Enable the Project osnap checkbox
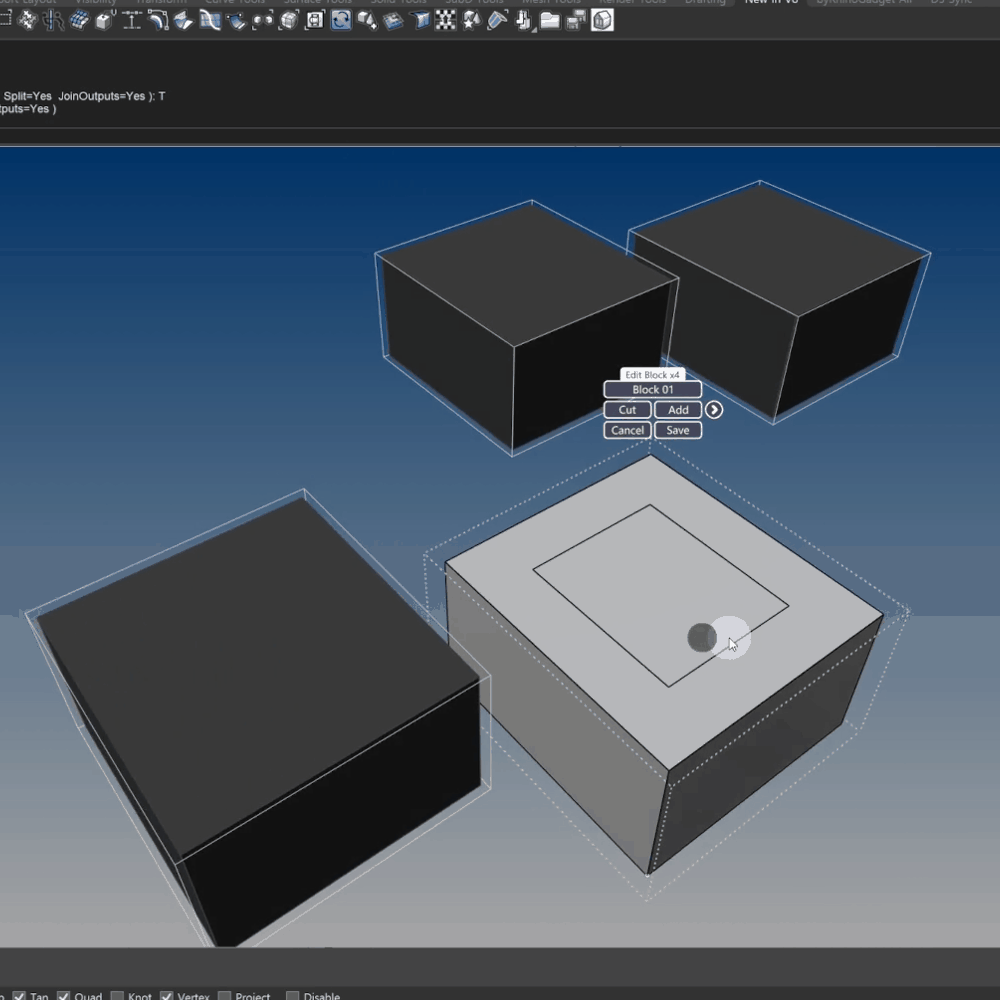Viewport: 1000px width, 1000px height. click(x=224, y=996)
